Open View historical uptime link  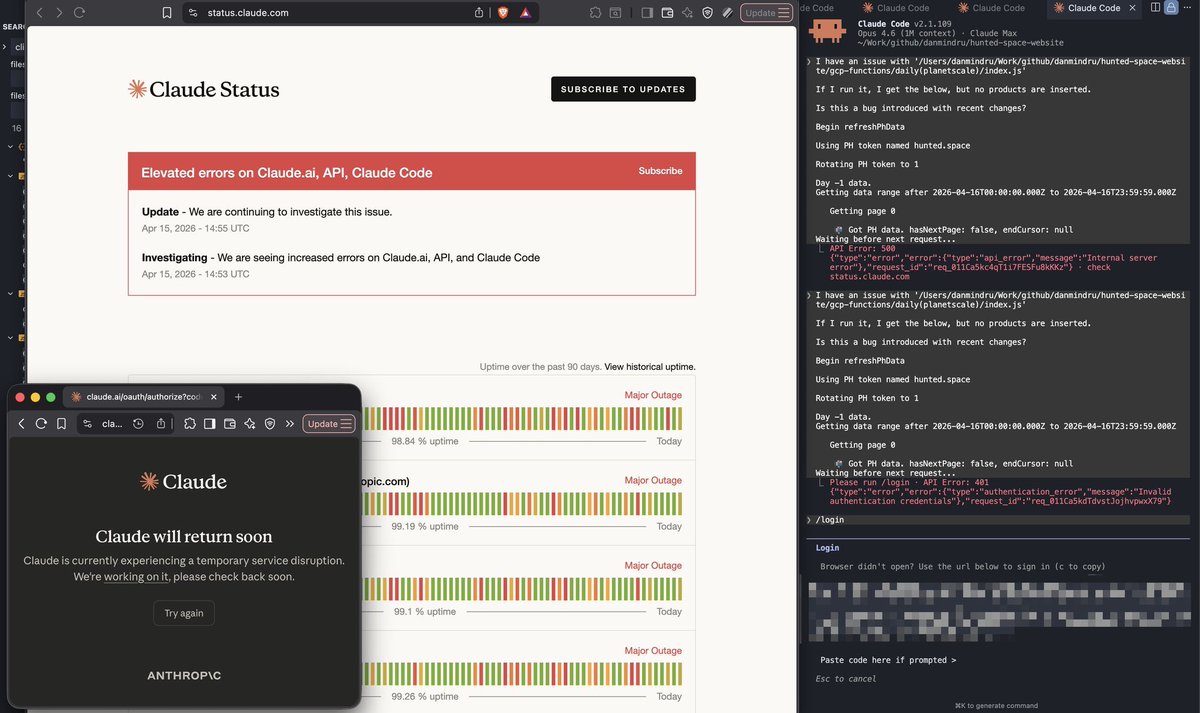[650, 367]
